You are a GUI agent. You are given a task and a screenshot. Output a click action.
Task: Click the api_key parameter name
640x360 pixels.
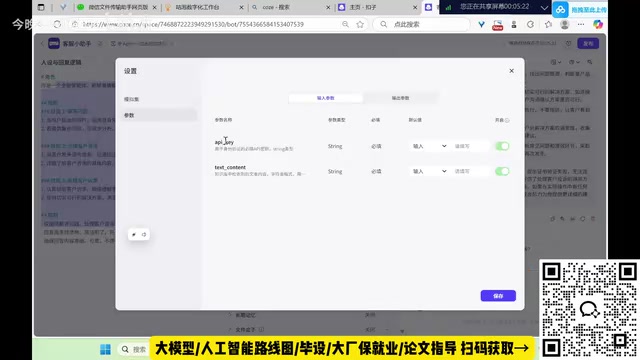(224, 142)
